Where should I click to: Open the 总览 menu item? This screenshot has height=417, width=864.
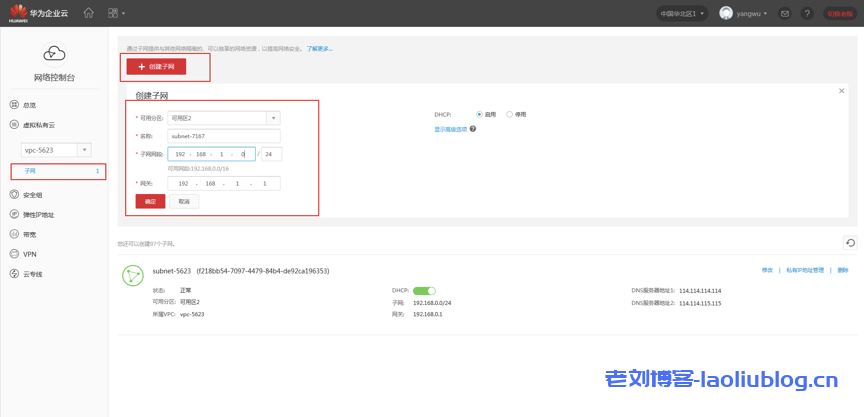(x=29, y=105)
